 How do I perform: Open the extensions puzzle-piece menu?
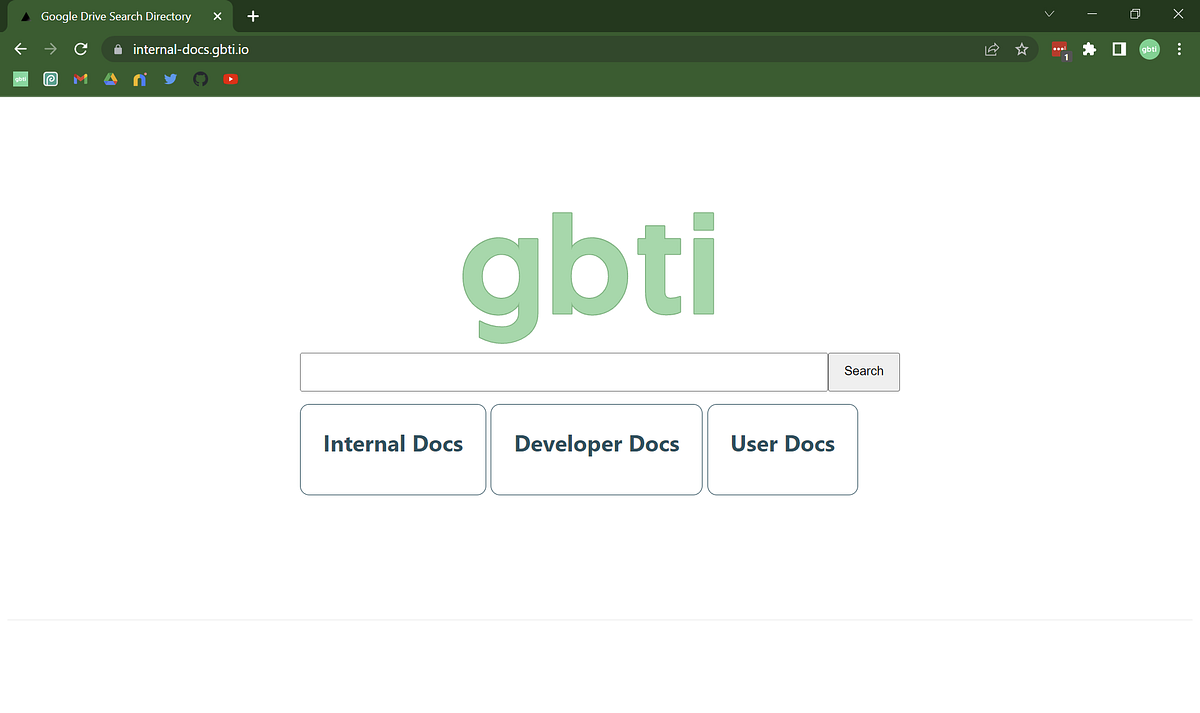point(1089,49)
